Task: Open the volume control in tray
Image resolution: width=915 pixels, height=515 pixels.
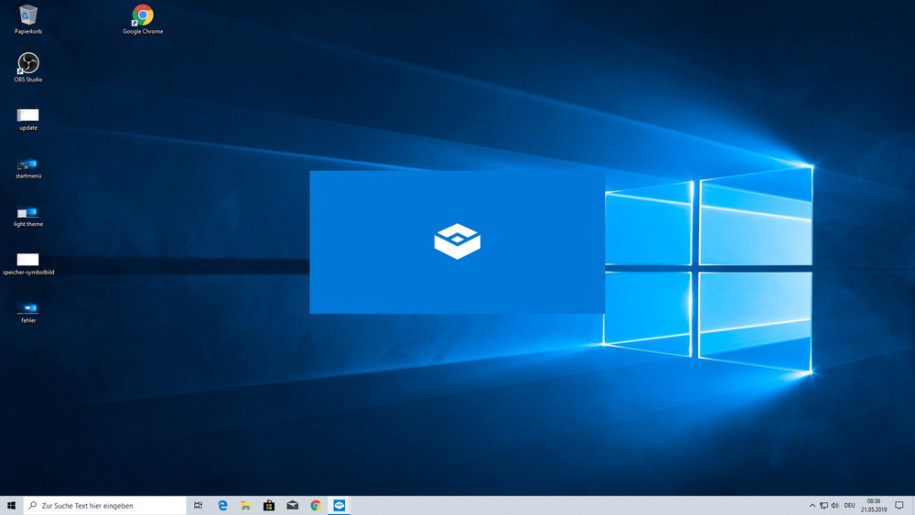Action: tap(835, 506)
